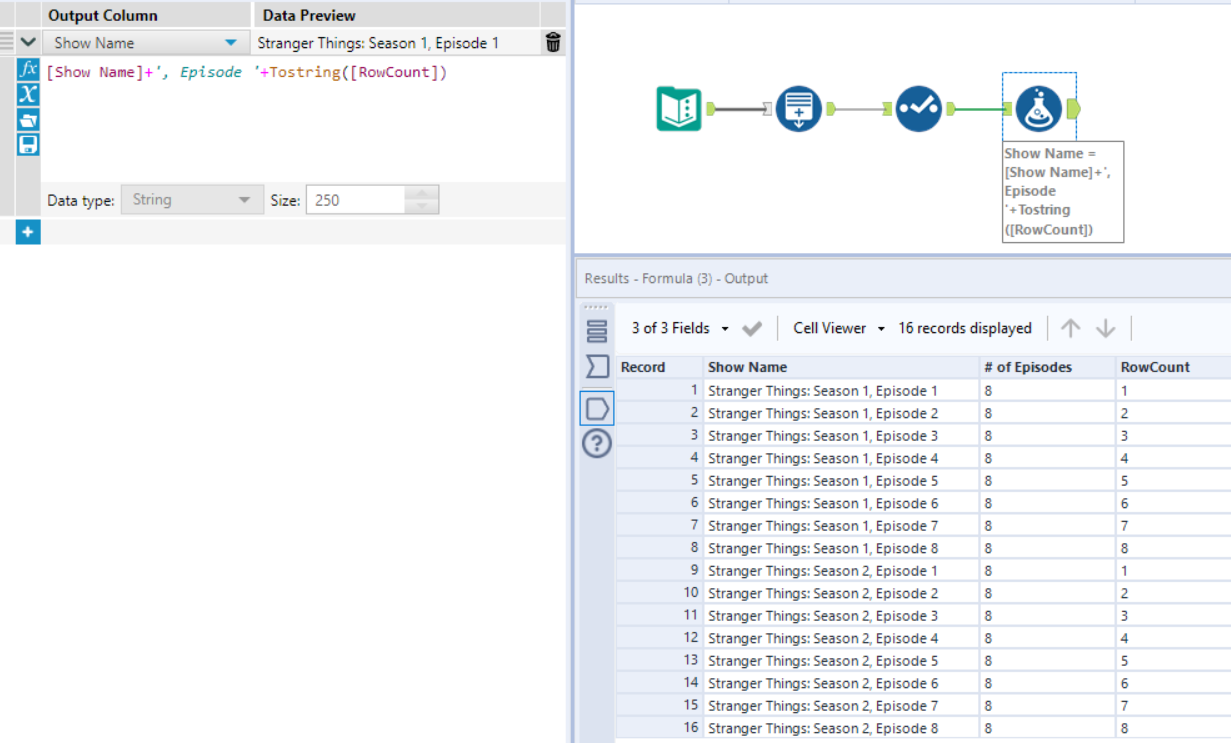Delete the Show Name expression via trash icon
Image resolution: width=1231 pixels, height=743 pixels.
552,42
